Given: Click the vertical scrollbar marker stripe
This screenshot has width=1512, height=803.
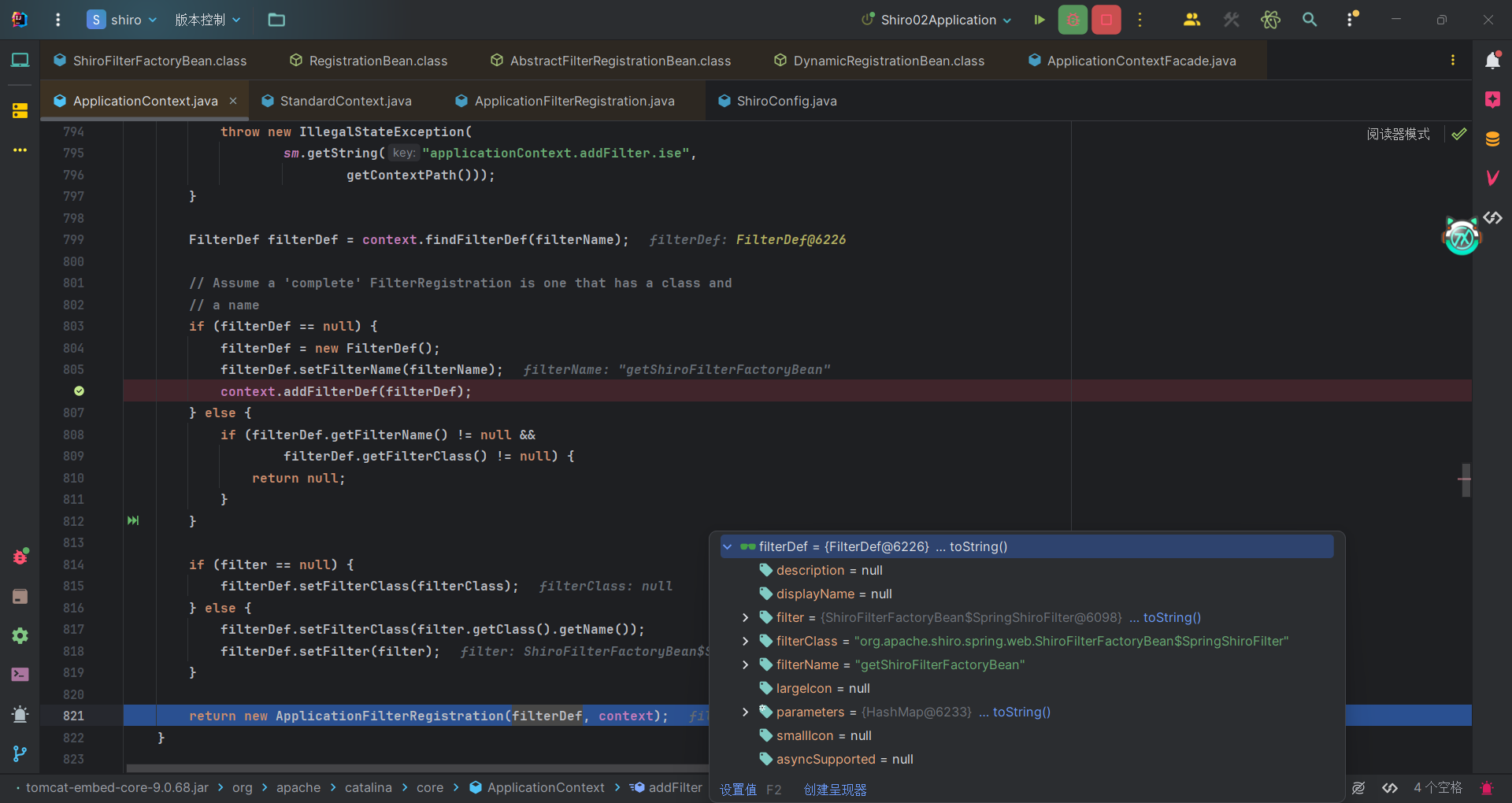Looking at the screenshot, I should click(x=1466, y=479).
